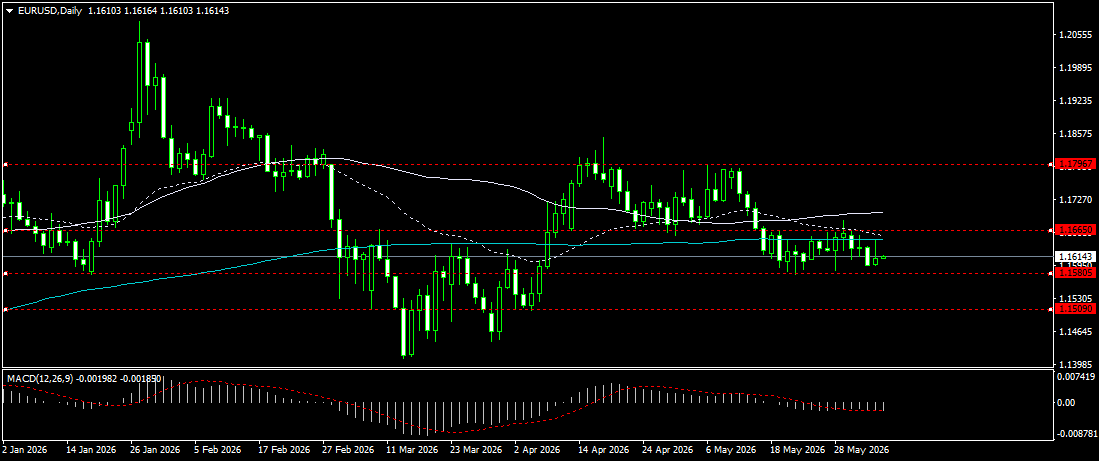This screenshot has width=1099, height=461.
Task: Click the red 1.15805 level price tag
Action: [x=1074, y=273]
